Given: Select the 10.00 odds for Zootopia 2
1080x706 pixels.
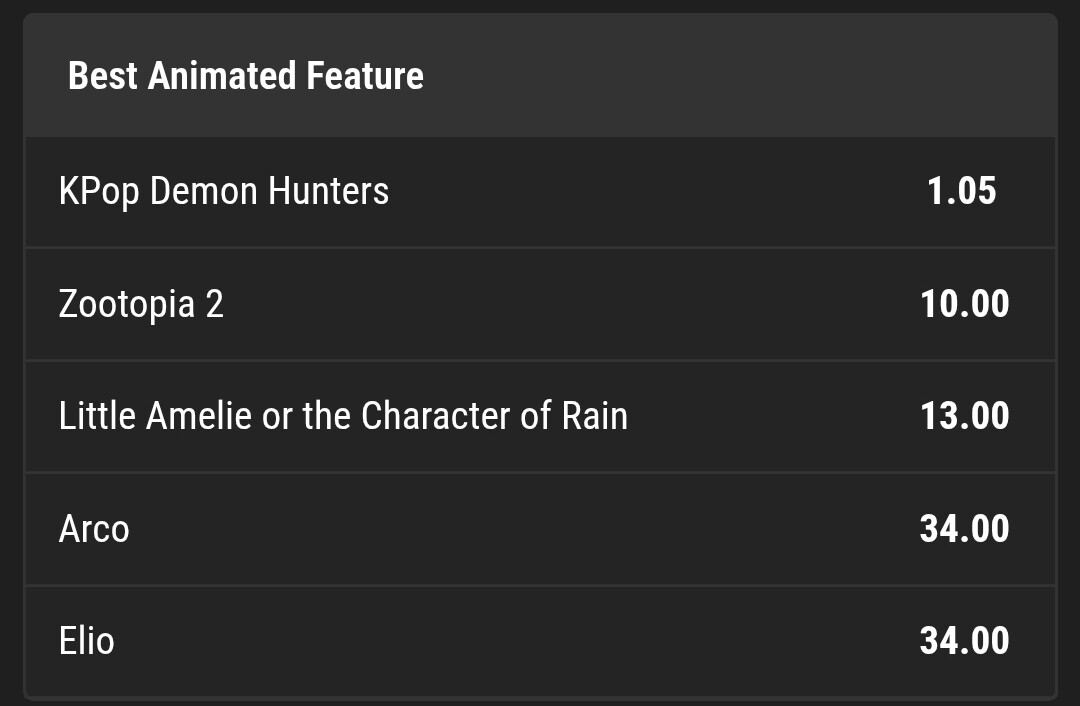Looking at the screenshot, I should pos(964,304).
